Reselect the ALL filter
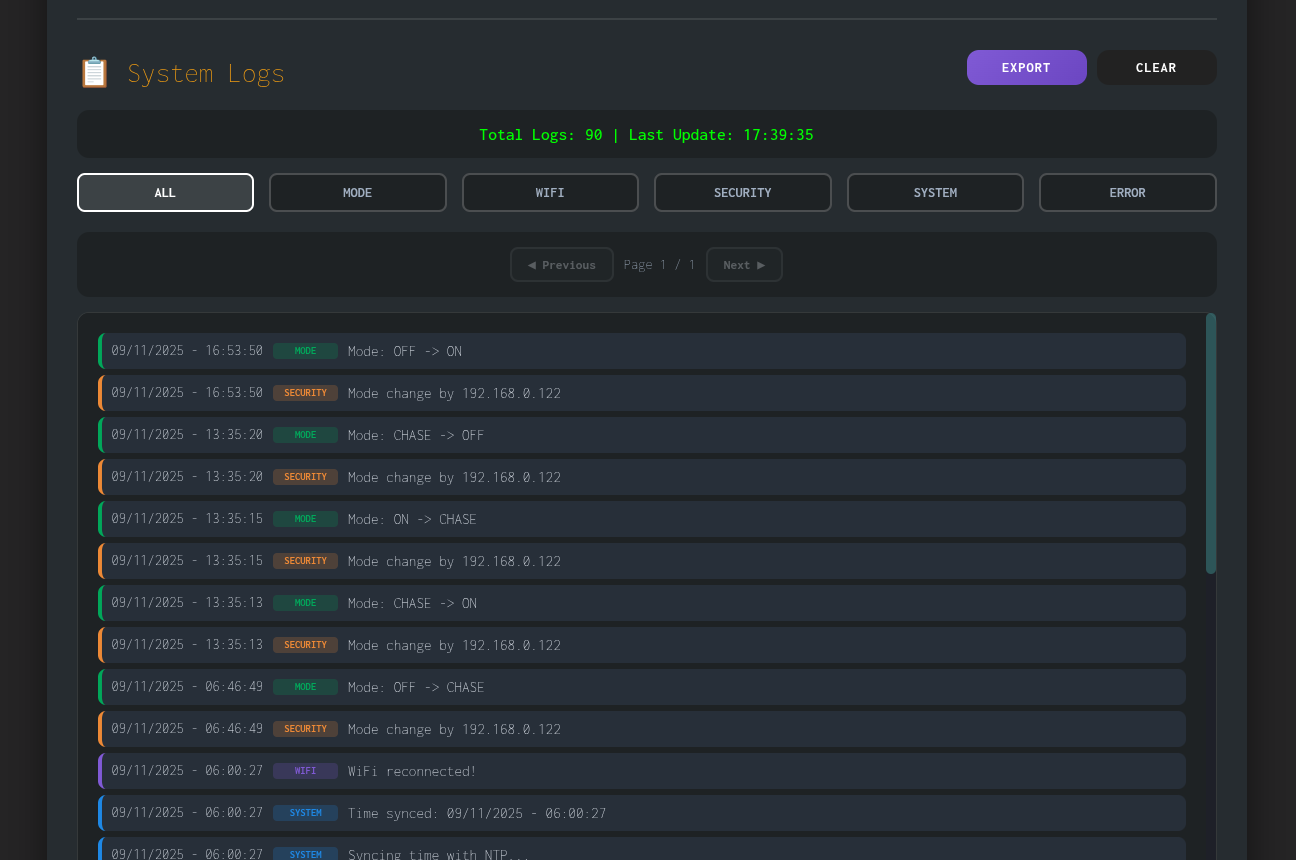Viewport: 1296px width, 860px height. click(x=165, y=192)
